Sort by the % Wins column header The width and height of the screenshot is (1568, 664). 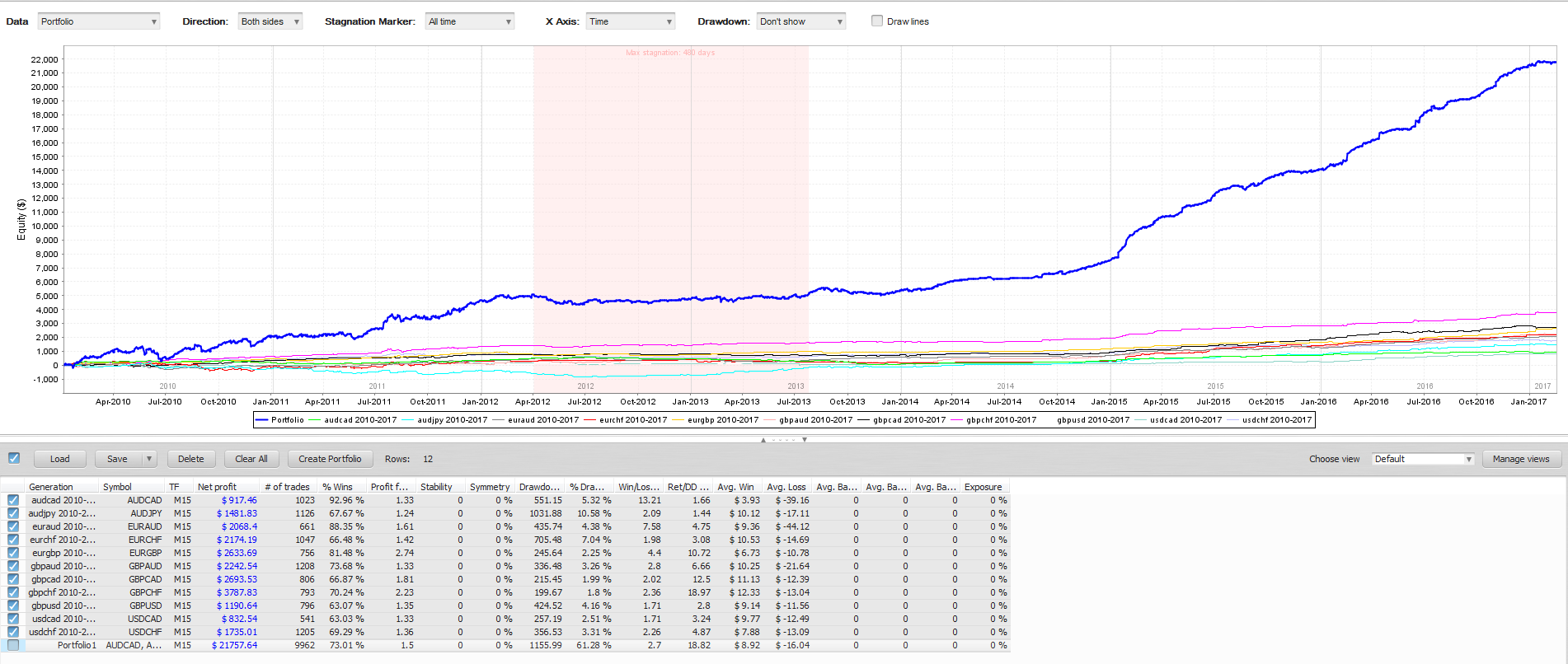point(342,487)
